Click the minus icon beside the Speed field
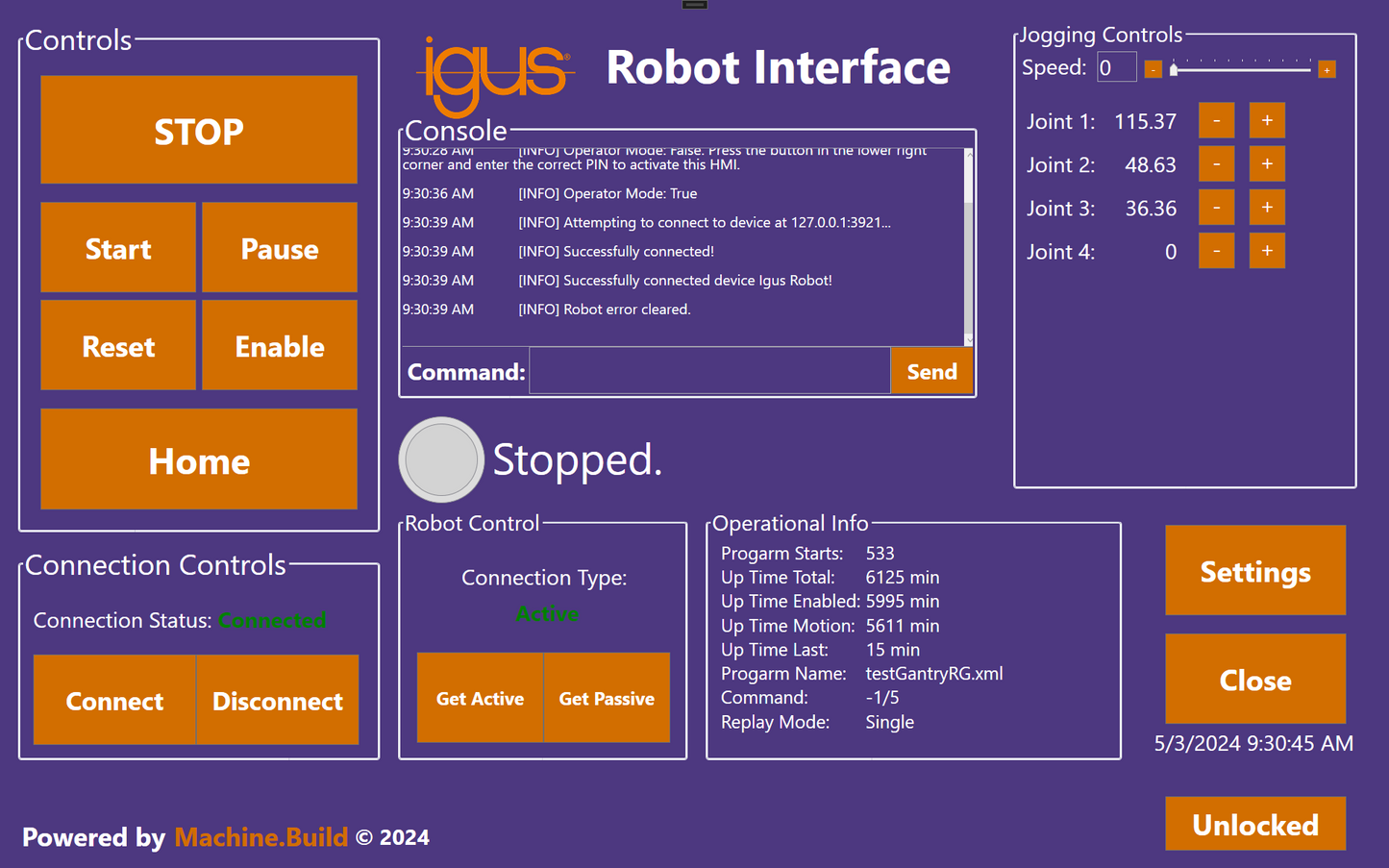 (x=1153, y=68)
